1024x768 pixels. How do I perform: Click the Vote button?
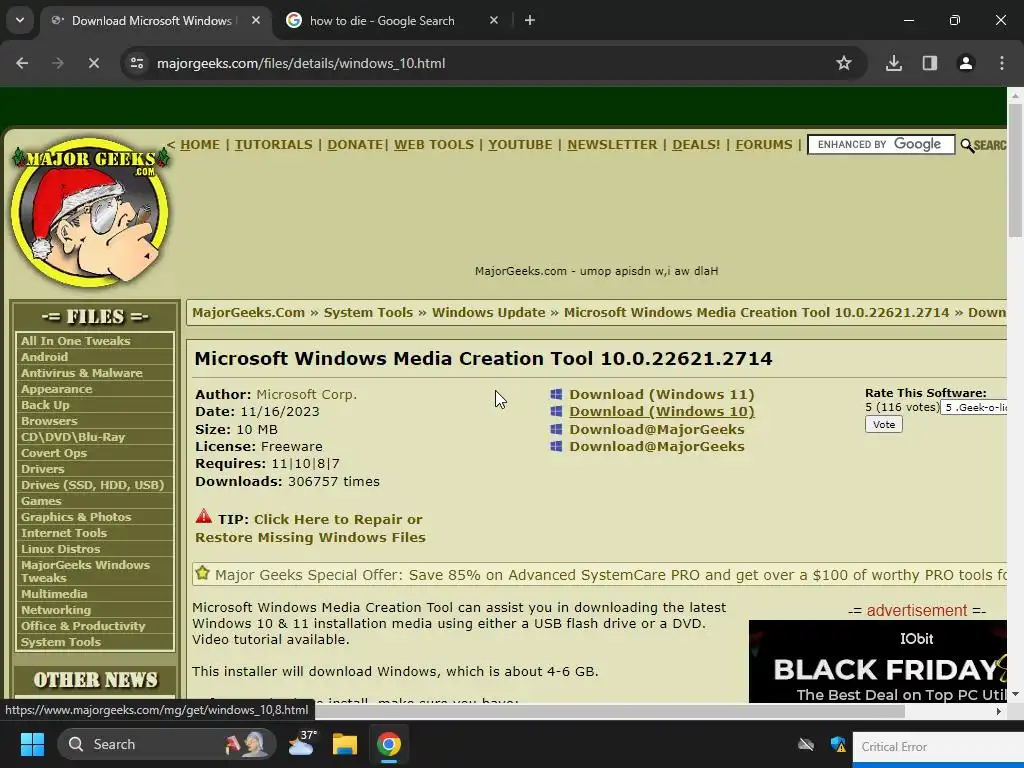pos(884,424)
